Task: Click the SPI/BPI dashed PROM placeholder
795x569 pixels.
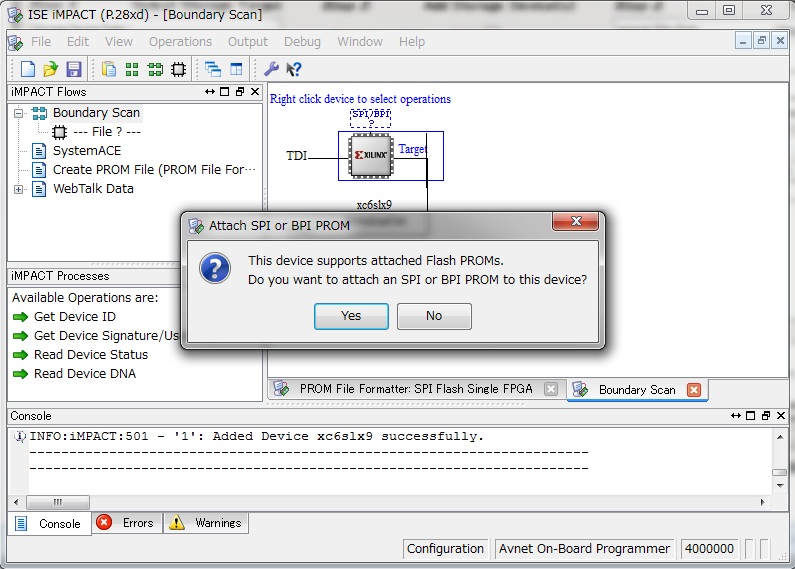Action: tap(371, 118)
